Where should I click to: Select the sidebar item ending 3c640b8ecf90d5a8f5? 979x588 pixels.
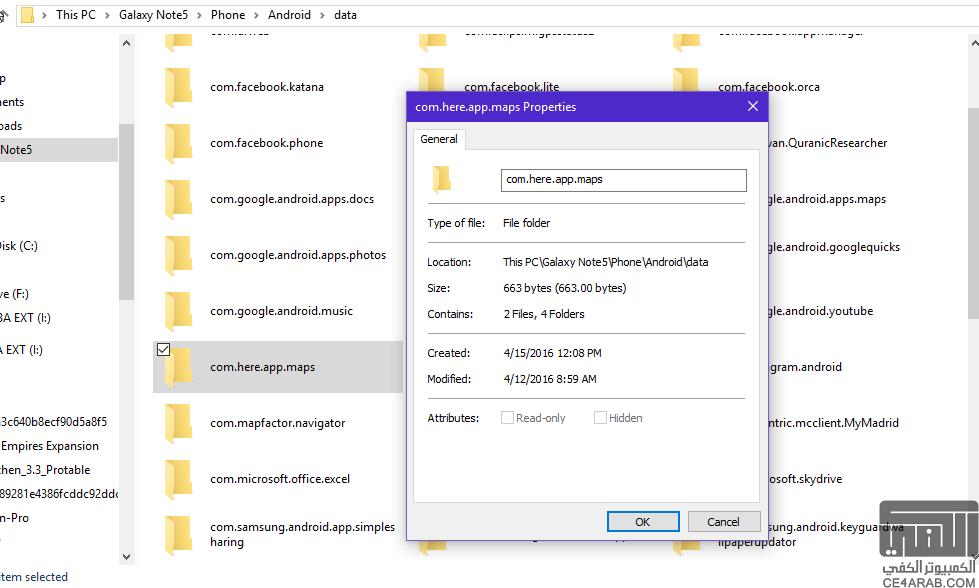[54, 421]
